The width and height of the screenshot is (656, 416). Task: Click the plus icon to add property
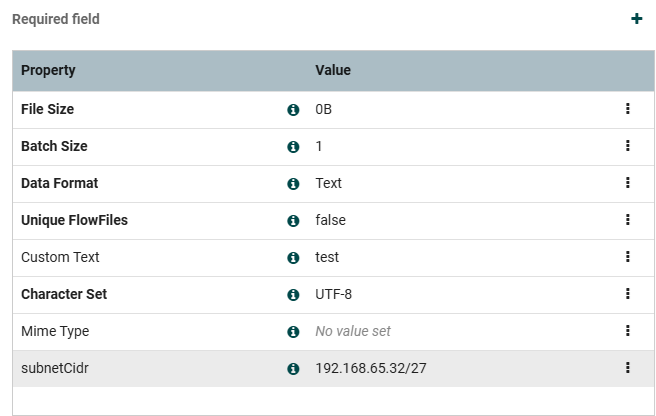[636, 19]
